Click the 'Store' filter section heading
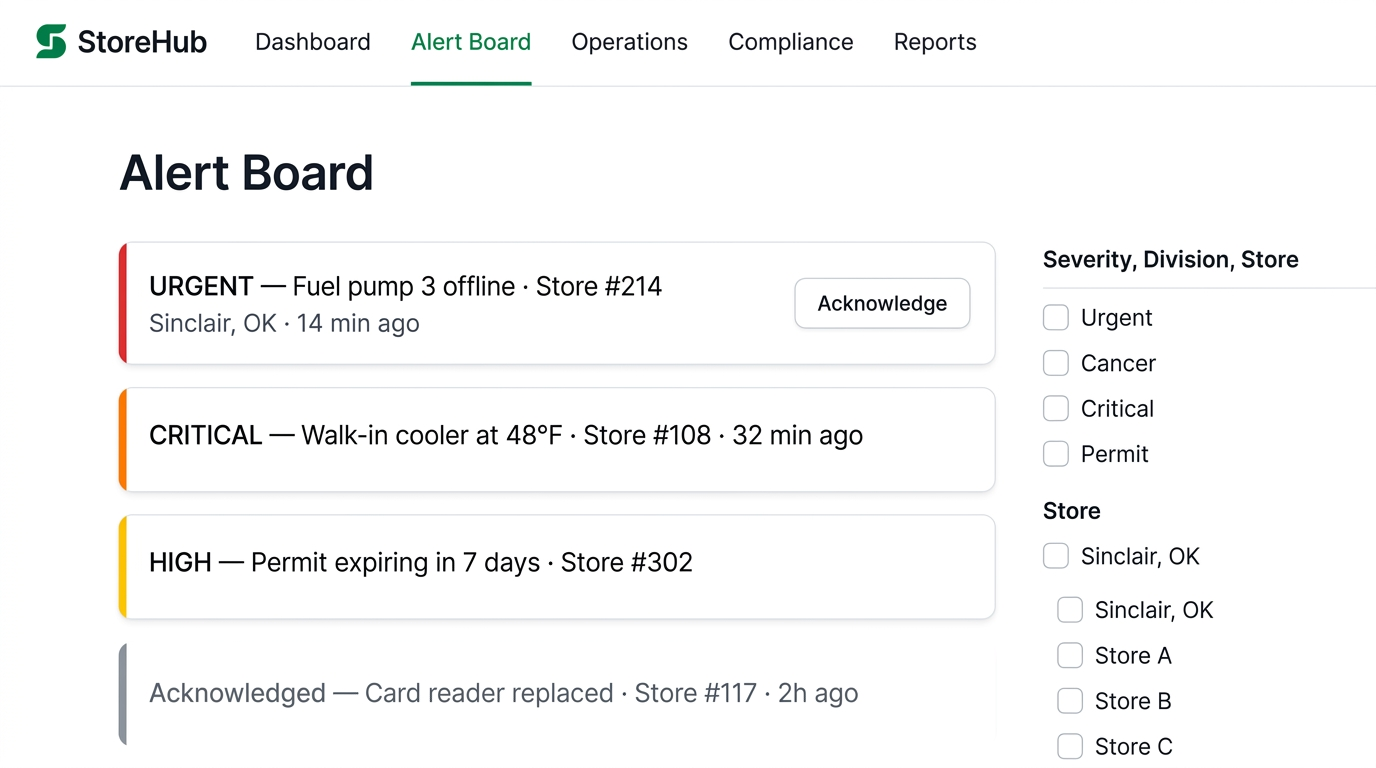 (1071, 511)
